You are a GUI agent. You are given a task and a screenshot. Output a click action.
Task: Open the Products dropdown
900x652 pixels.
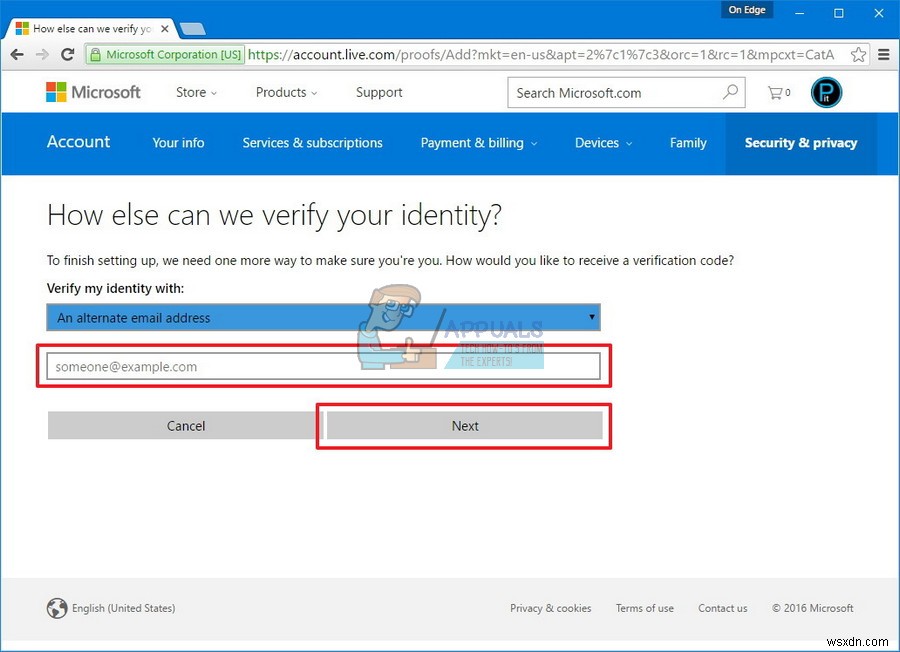click(x=286, y=92)
